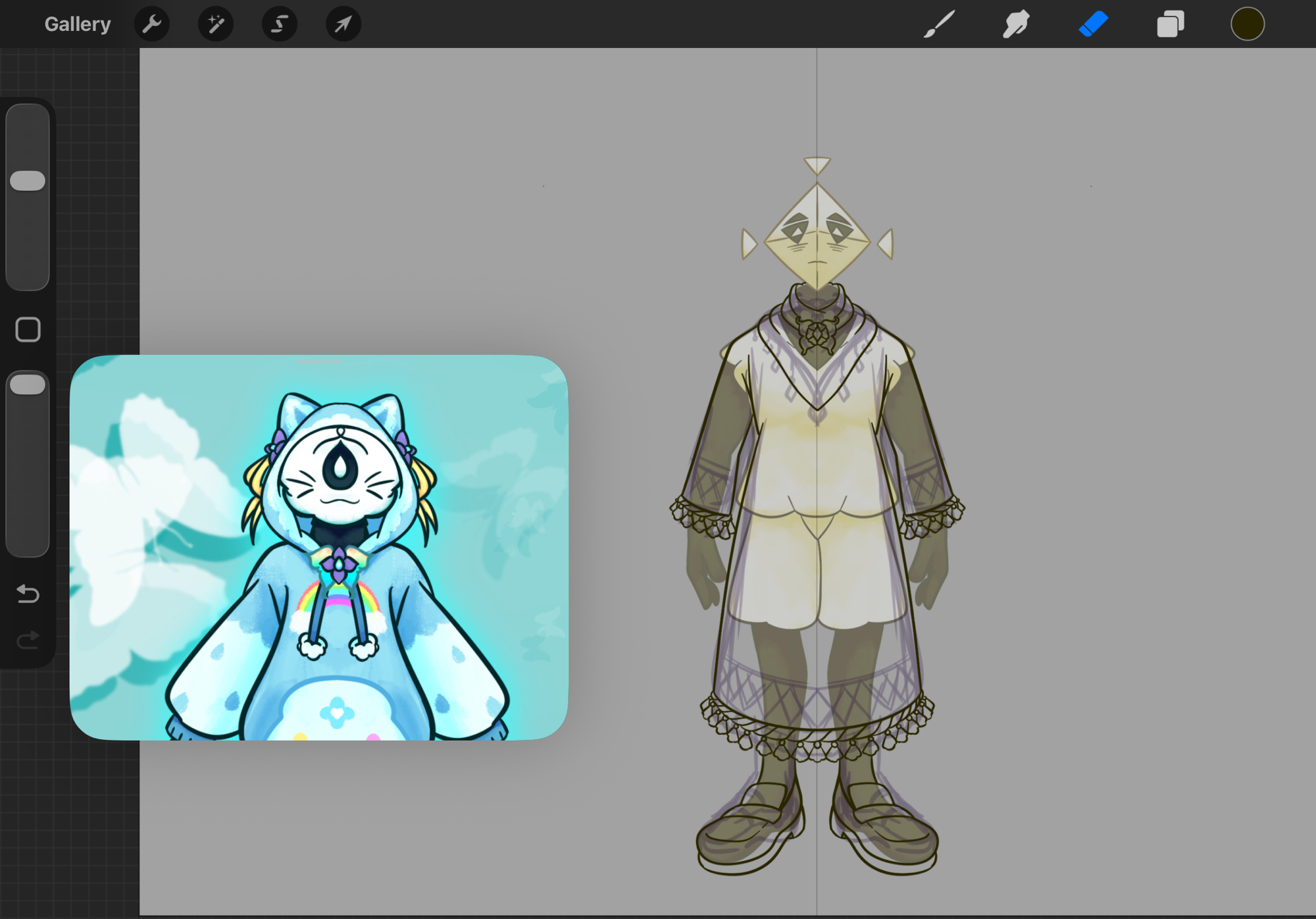Select the Smudge tool

point(1016,24)
